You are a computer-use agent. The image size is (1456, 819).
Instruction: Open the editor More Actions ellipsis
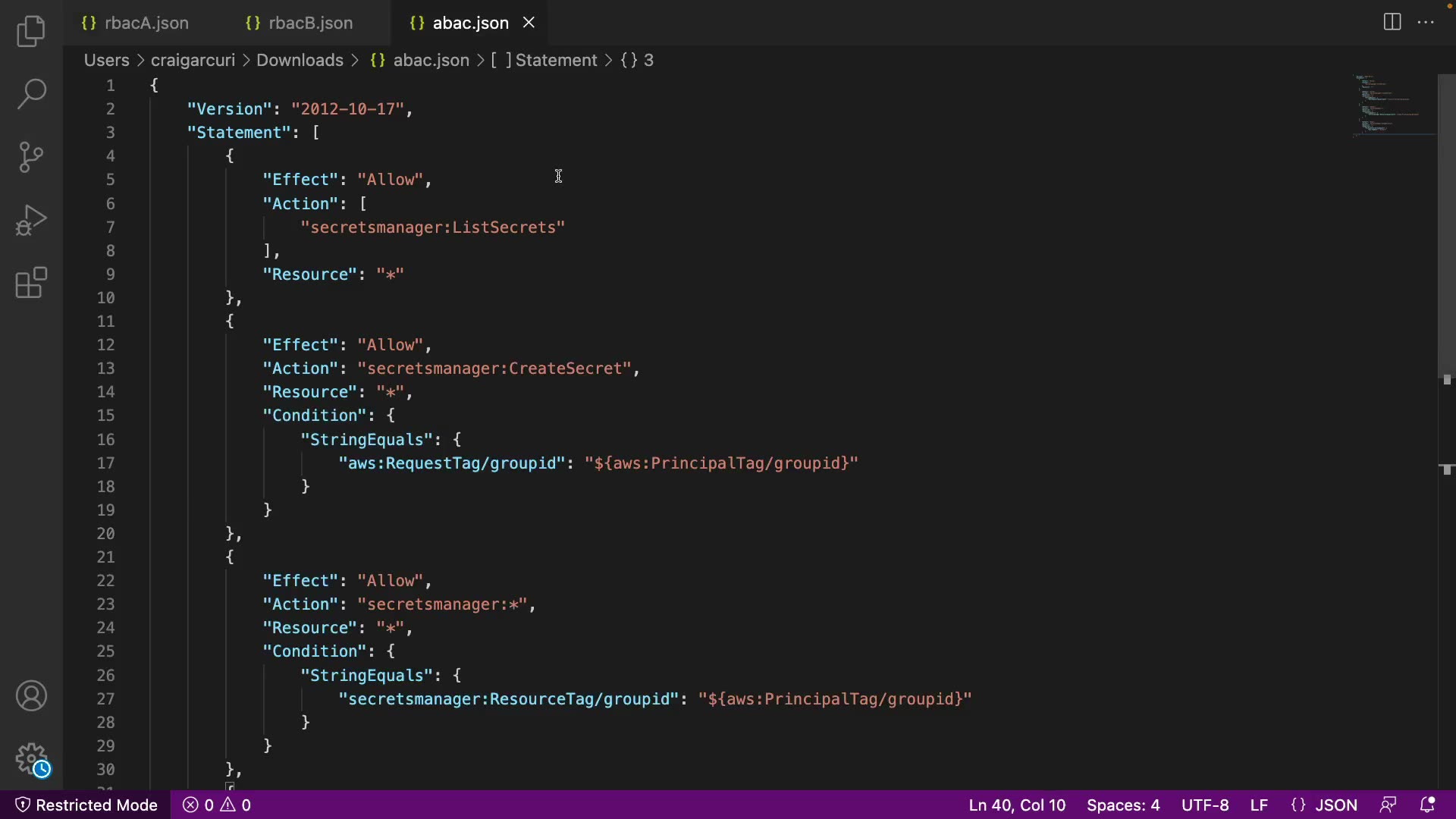point(1426,22)
